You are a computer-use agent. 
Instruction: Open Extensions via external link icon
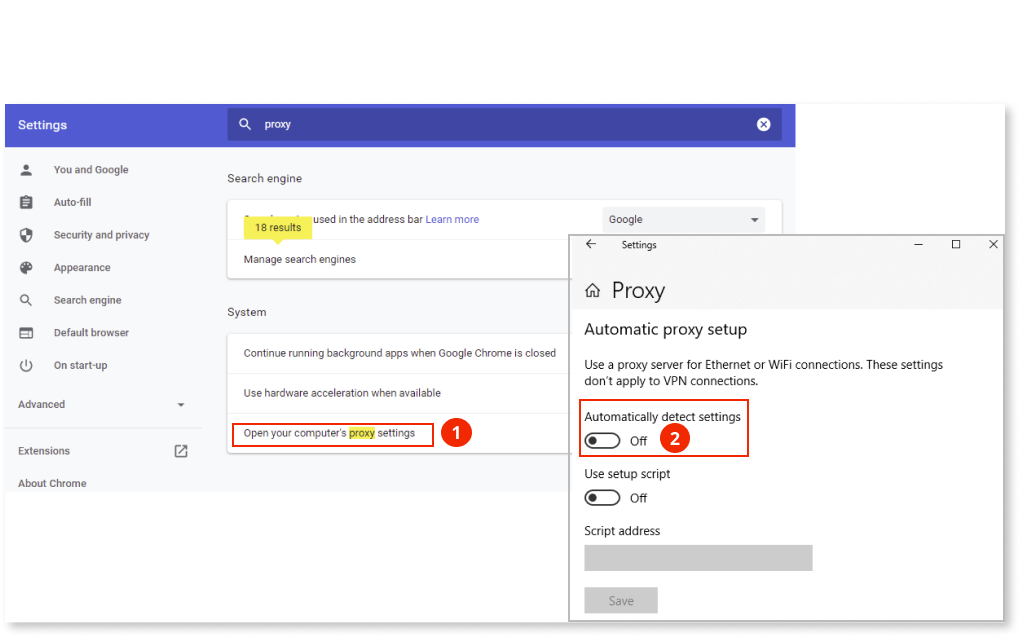(x=181, y=451)
